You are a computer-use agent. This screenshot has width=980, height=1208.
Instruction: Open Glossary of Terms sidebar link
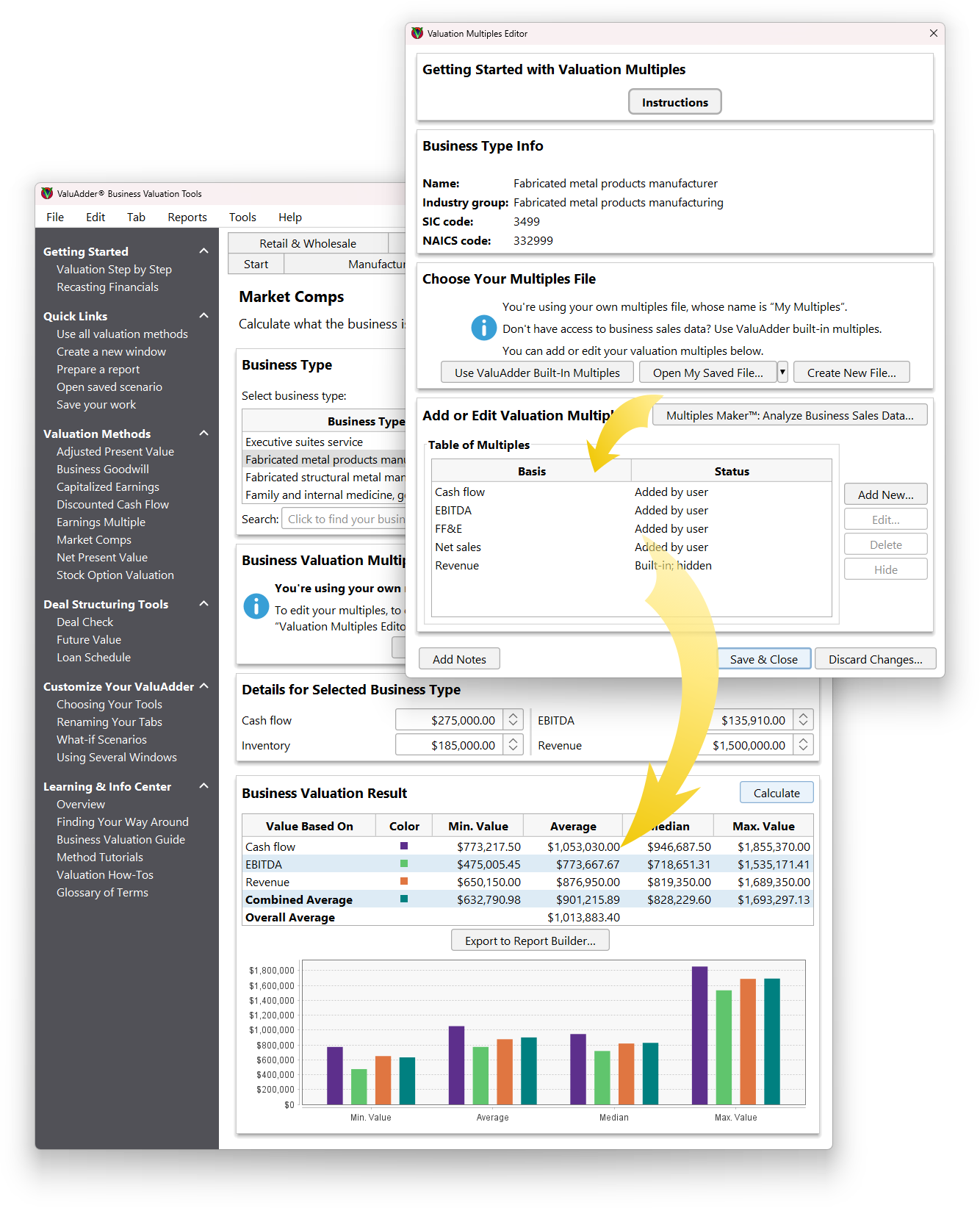pyautogui.click(x=102, y=892)
